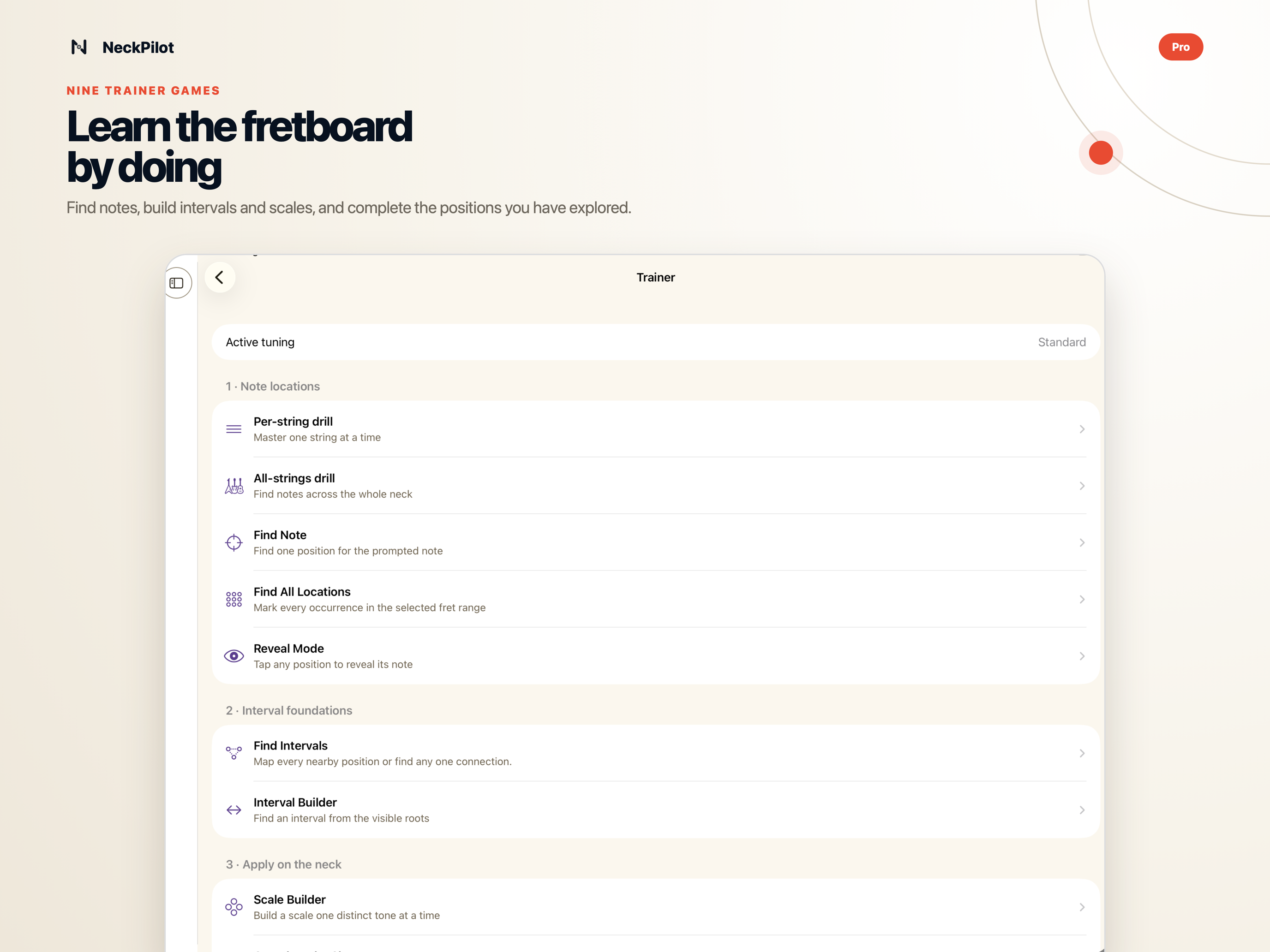Viewport: 1270px width, 952px height.
Task: Click the NeckPilot logo icon
Action: [78, 47]
